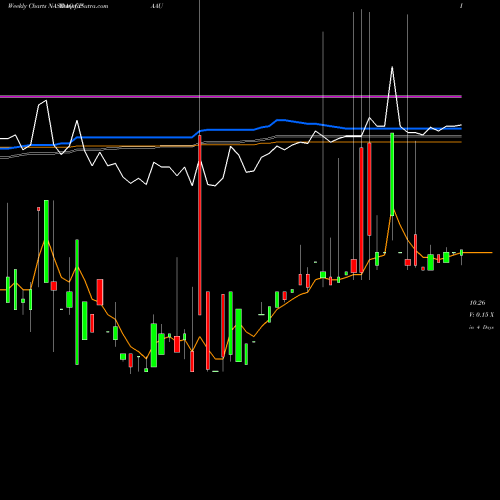Click the 'V: 0.15 X' volume text
The image size is (500, 500).
tap(482, 315)
